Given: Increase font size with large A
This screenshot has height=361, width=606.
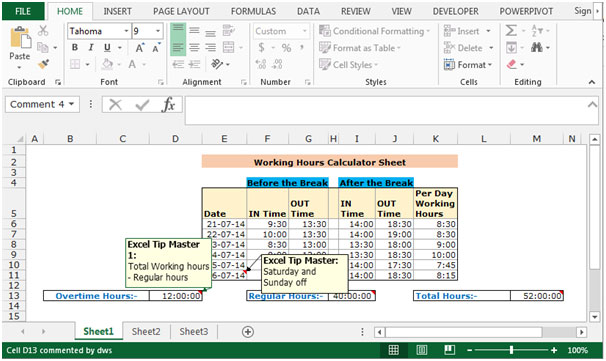Looking at the screenshot, I should click(x=140, y=48).
